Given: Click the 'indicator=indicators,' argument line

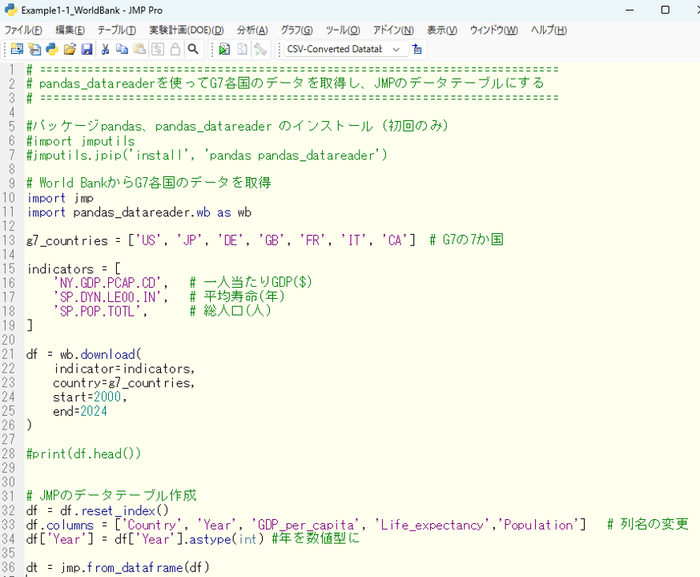Looking at the screenshot, I should click(124, 368).
